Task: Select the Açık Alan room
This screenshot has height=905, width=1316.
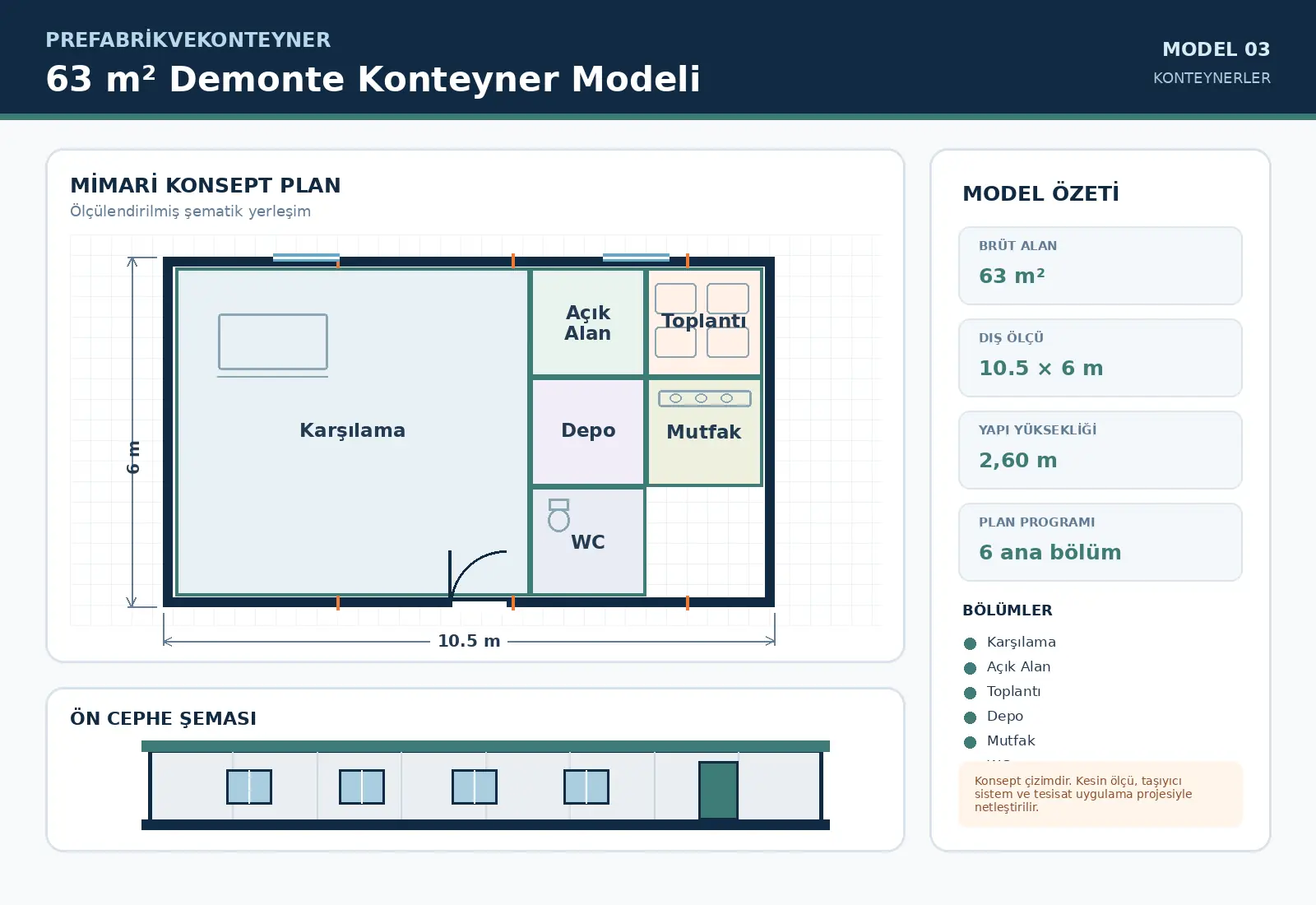Action: tap(588, 323)
